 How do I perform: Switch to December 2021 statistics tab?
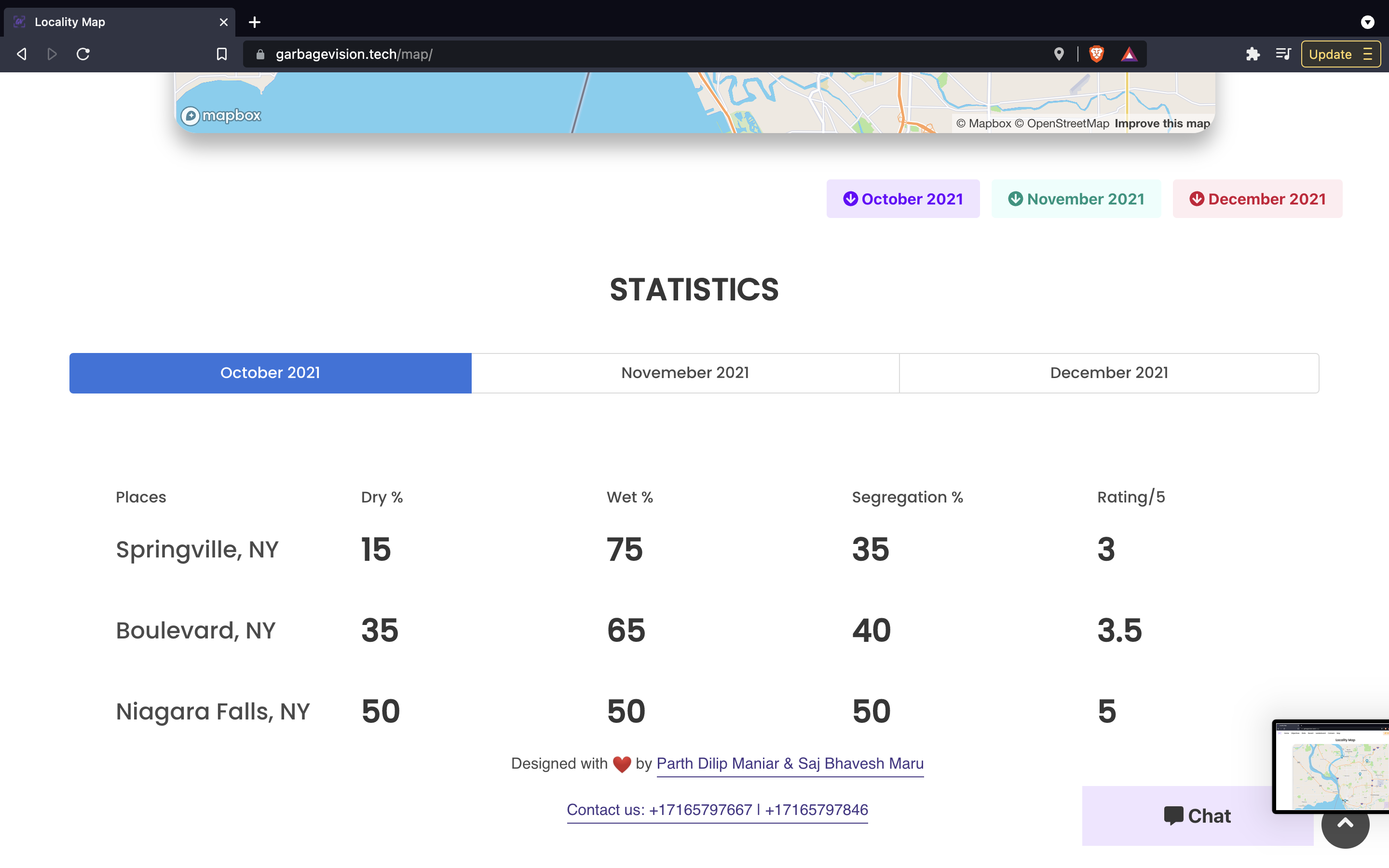click(x=1108, y=373)
